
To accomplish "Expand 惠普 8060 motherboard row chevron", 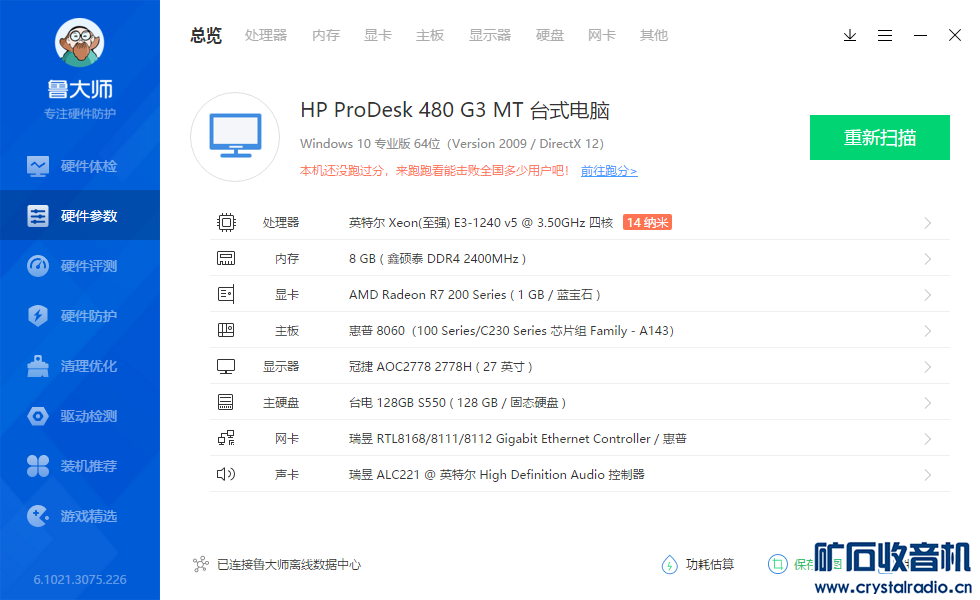I will click(928, 331).
